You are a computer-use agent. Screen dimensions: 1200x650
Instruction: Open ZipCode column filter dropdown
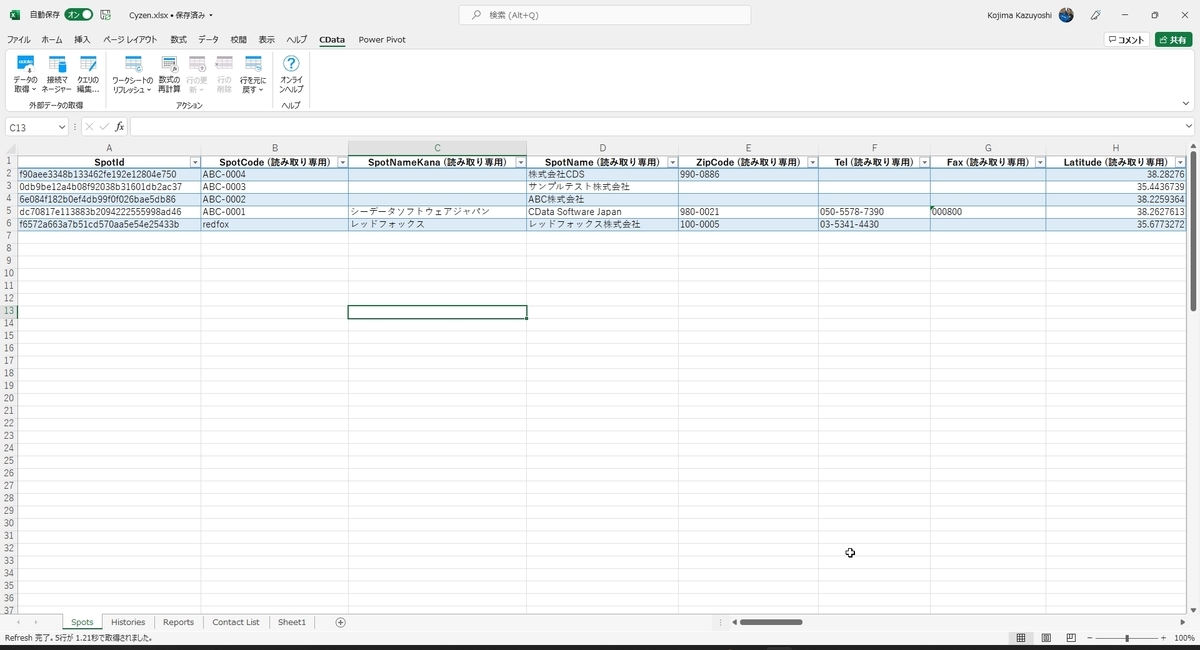click(x=812, y=162)
